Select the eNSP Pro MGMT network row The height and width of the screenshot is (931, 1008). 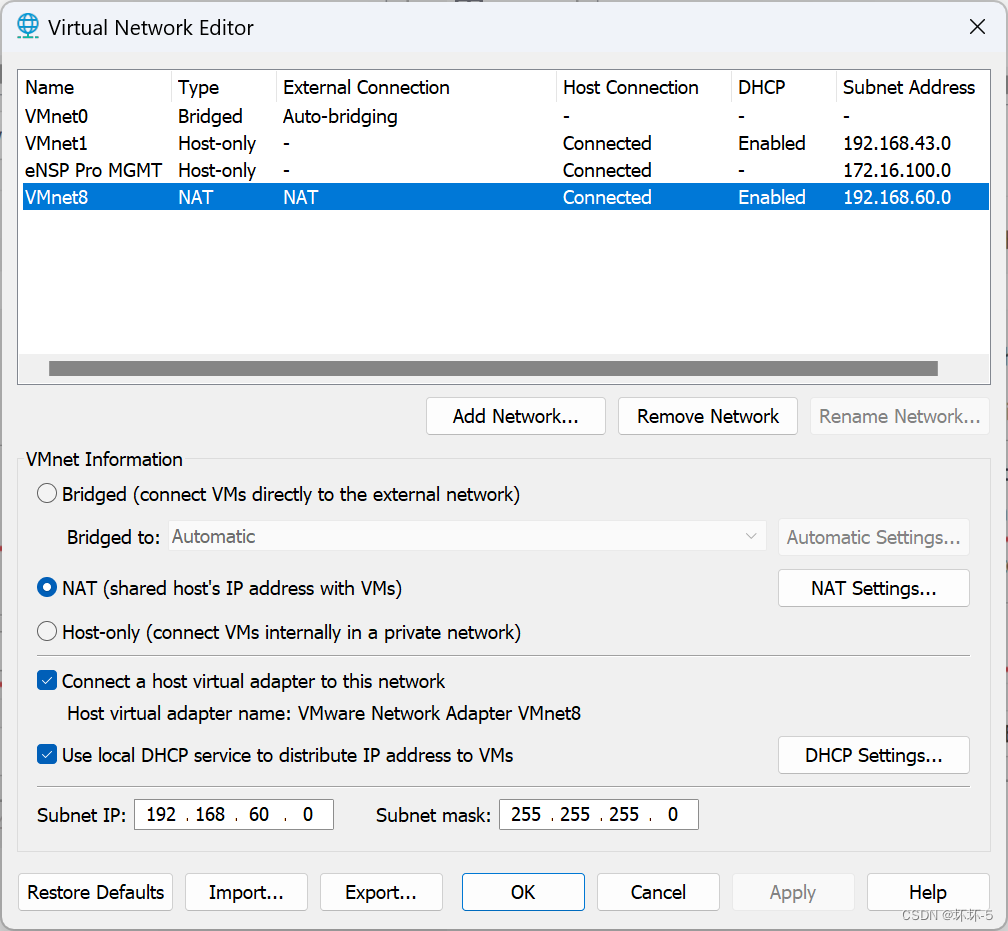coord(300,170)
